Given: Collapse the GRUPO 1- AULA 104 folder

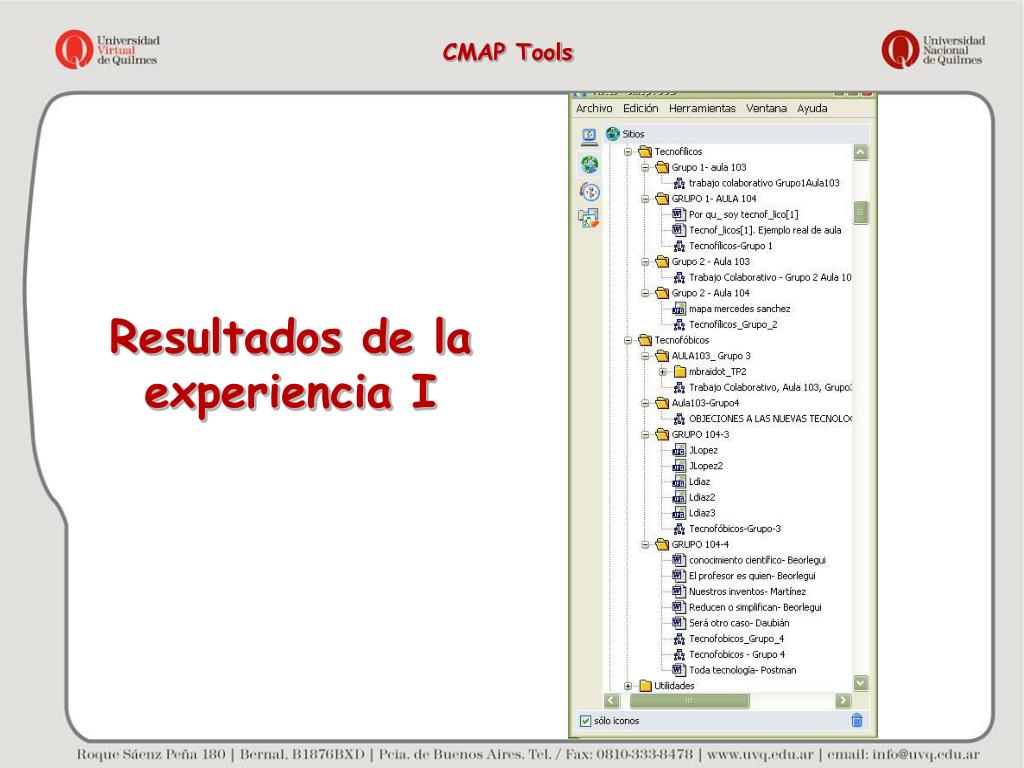Looking at the screenshot, I should tap(645, 199).
